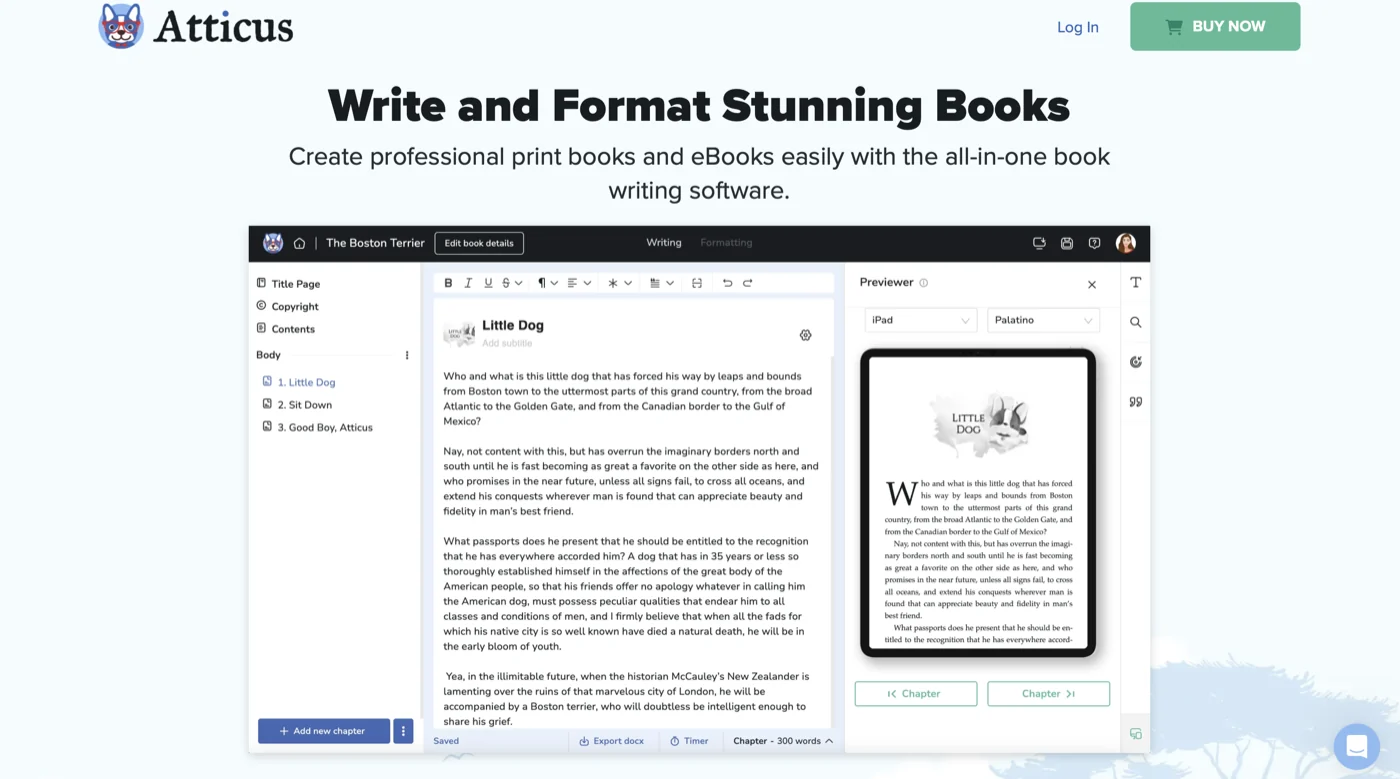The height and width of the screenshot is (779, 1400).
Task: Open the chat support bubble
Action: (1357, 746)
